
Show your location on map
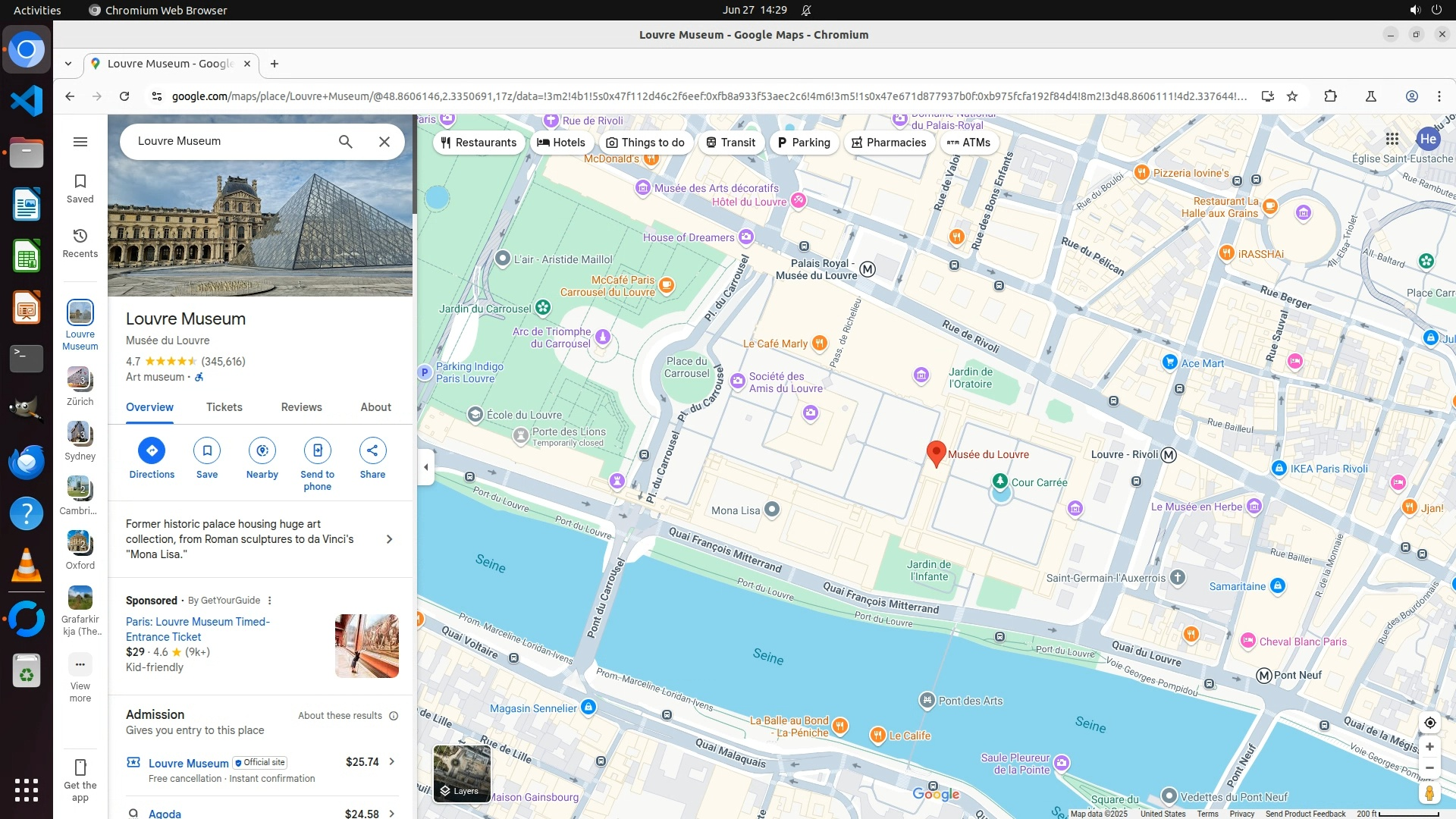coord(1429,723)
